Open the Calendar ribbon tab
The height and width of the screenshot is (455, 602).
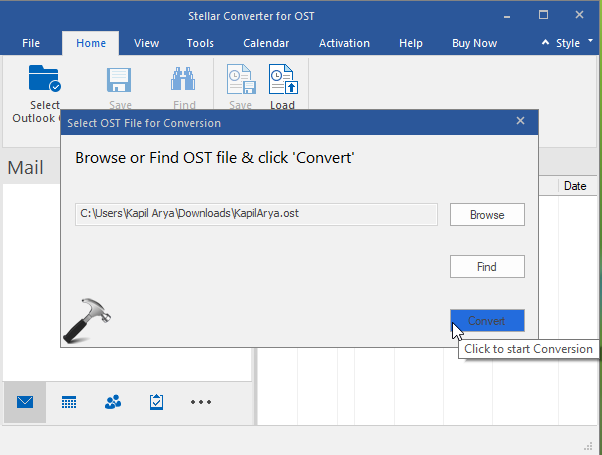coord(266,43)
